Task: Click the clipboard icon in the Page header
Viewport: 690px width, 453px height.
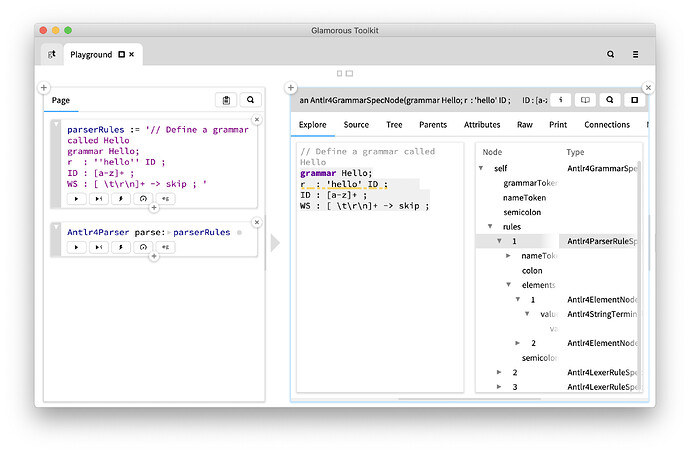Action: point(226,100)
